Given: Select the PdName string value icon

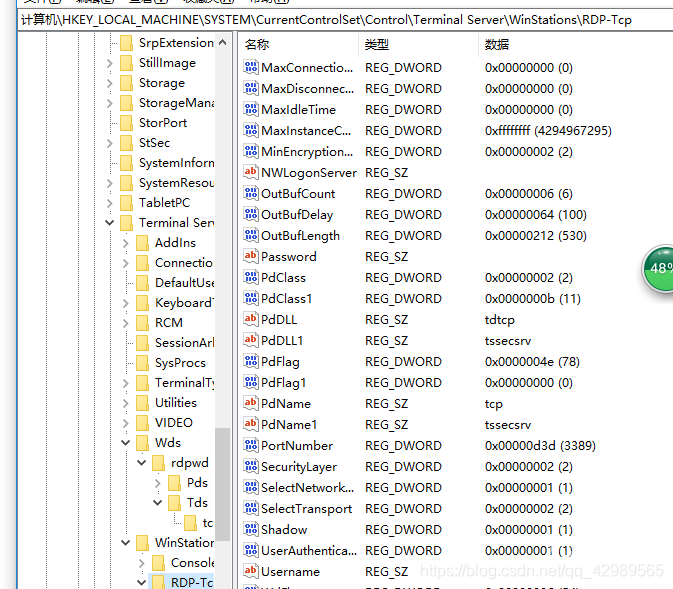Looking at the screenshot, I should (x=251, y=404).
